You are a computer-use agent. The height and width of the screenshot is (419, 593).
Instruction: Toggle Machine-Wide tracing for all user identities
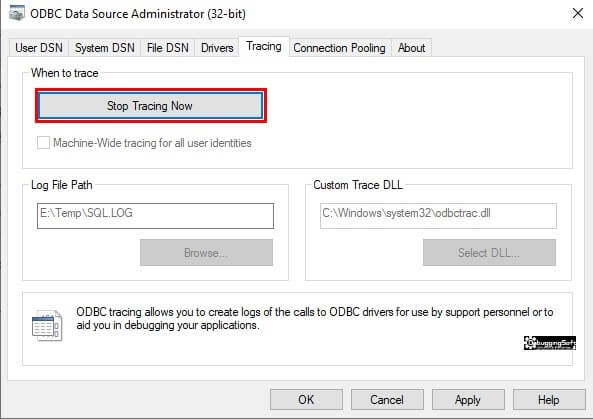pyautogui.click(x=43, y=143)
